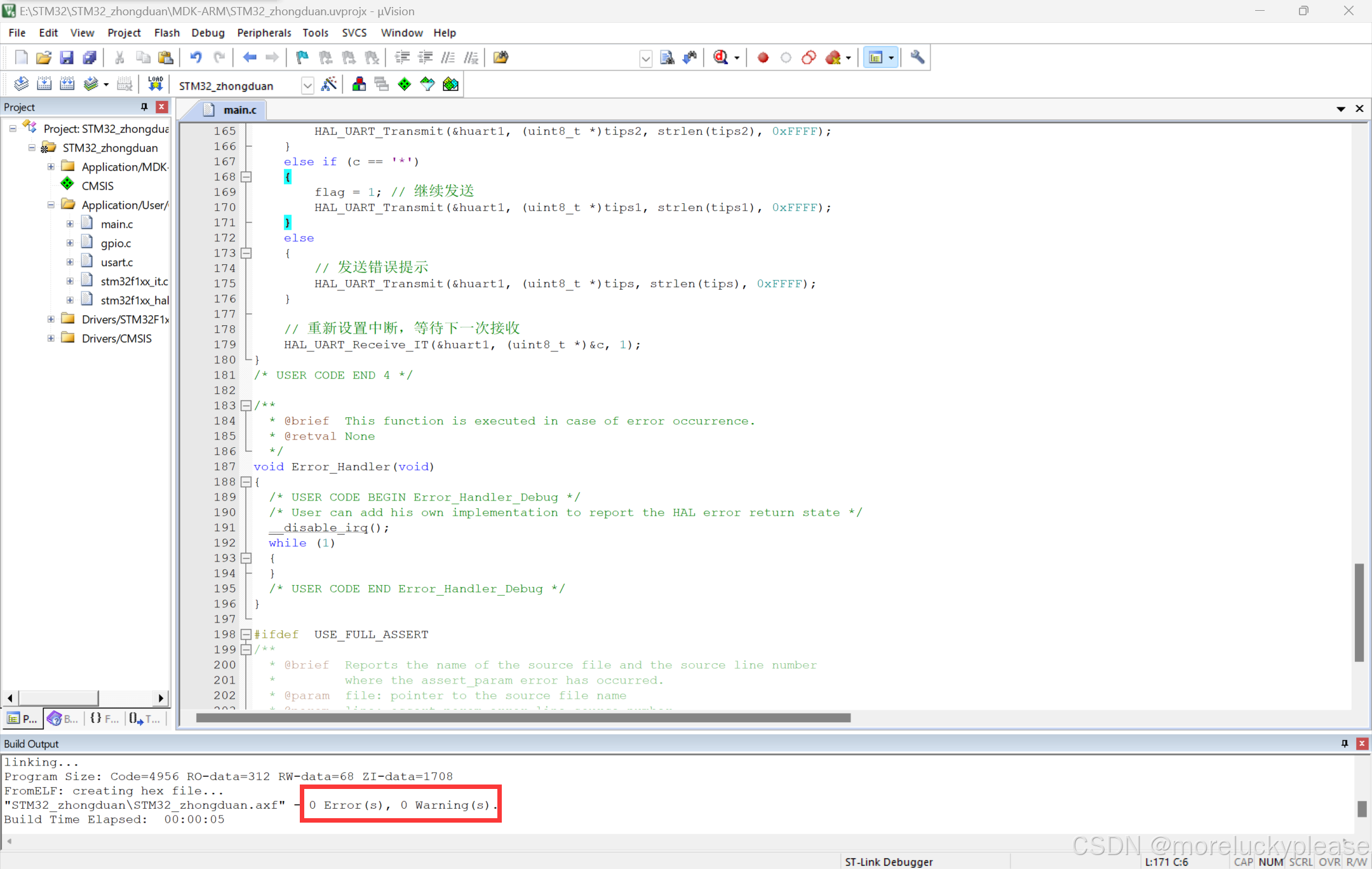Viewport: 1372px width, 869px height.
Task: Collapse fold marker at line 173
Action: coord(246,253)
